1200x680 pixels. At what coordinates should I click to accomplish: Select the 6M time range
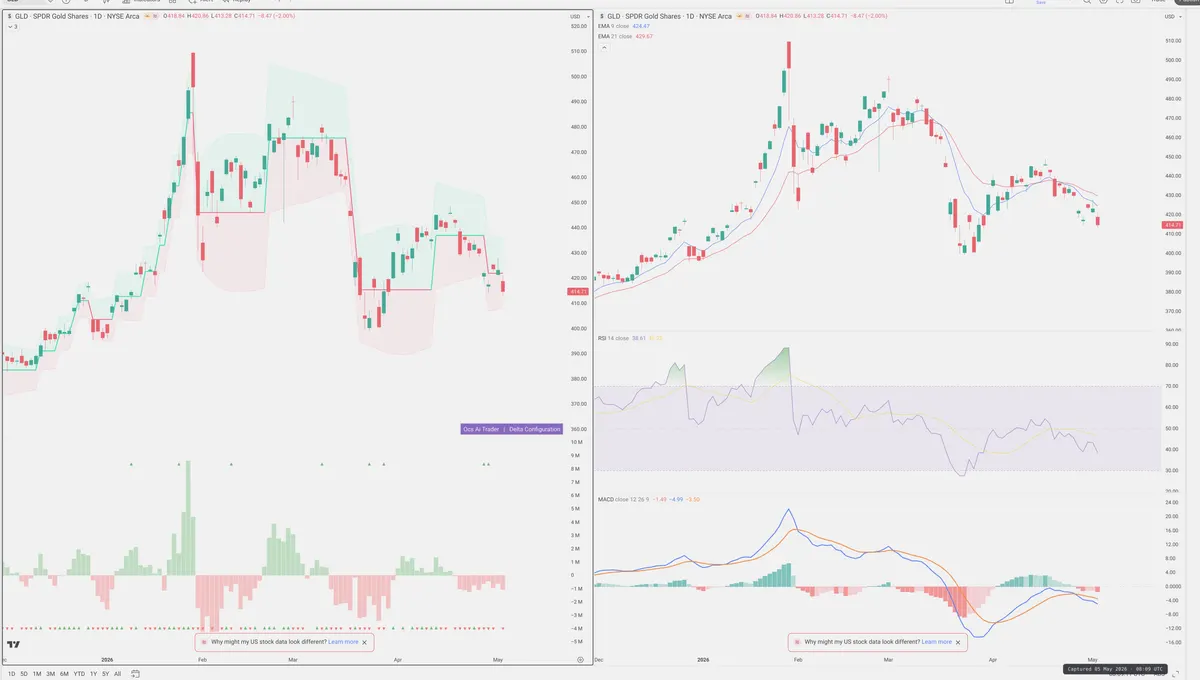coord(64,674)
